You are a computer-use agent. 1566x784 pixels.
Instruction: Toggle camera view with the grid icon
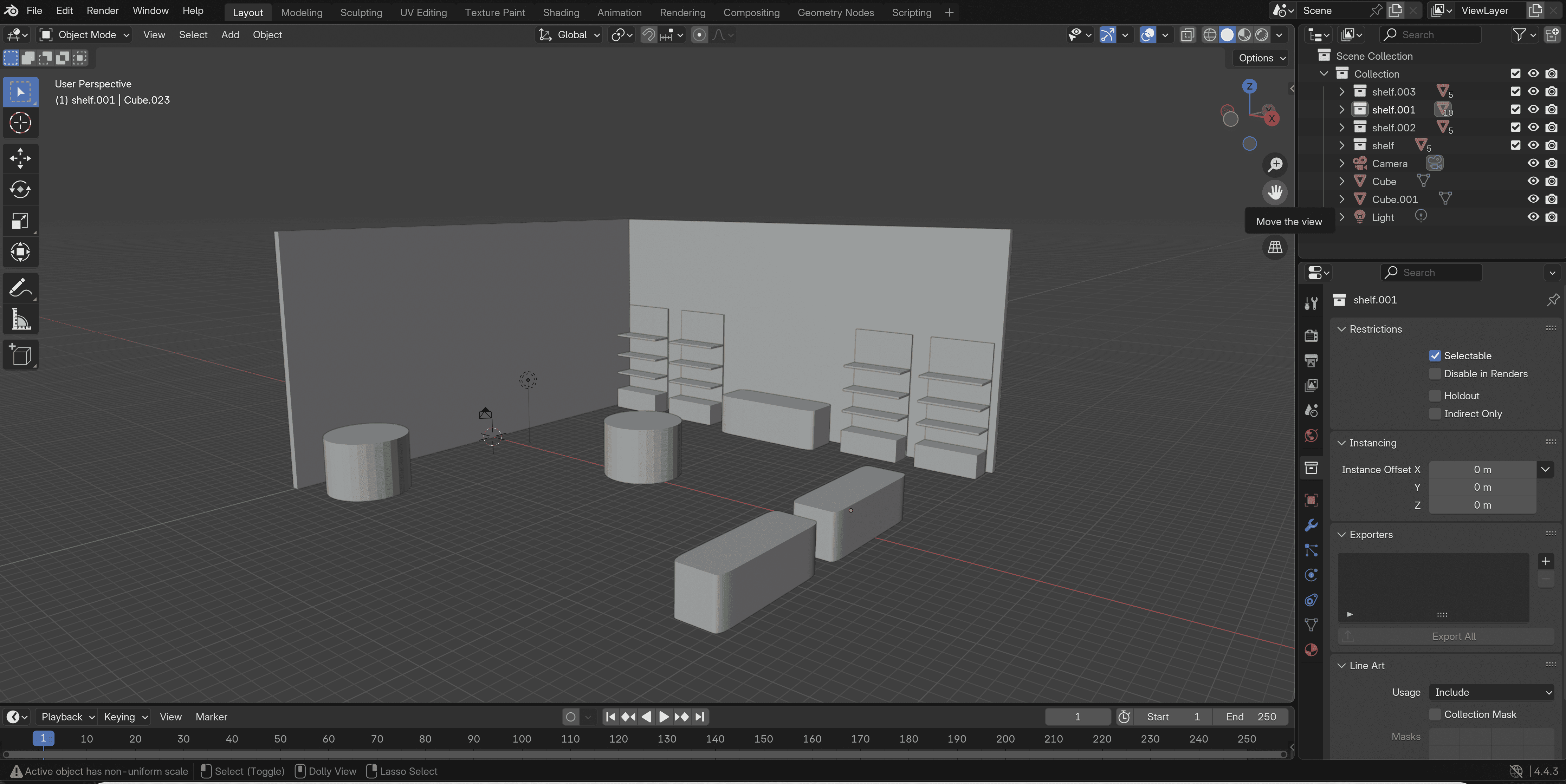coord(1275,247)
